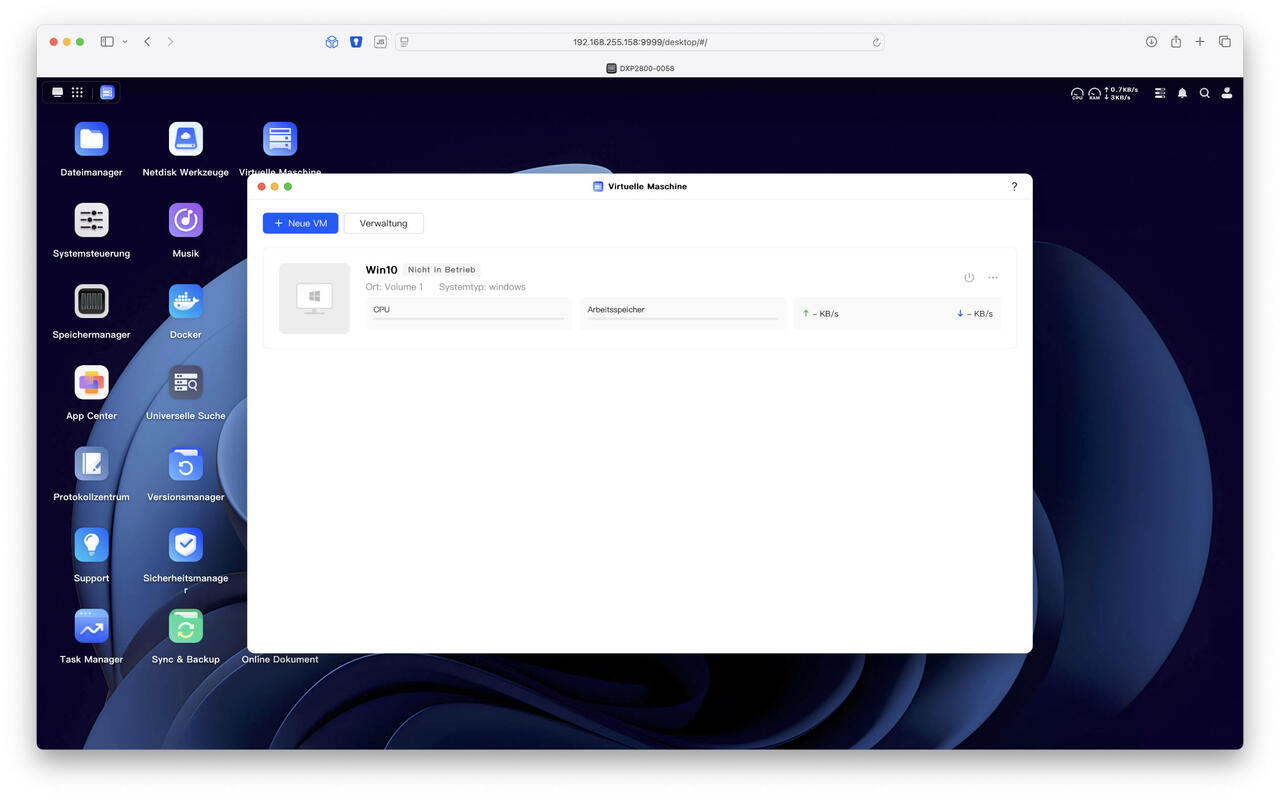
Task: Open the Win10 three-dots options menu
Action: 993,278
